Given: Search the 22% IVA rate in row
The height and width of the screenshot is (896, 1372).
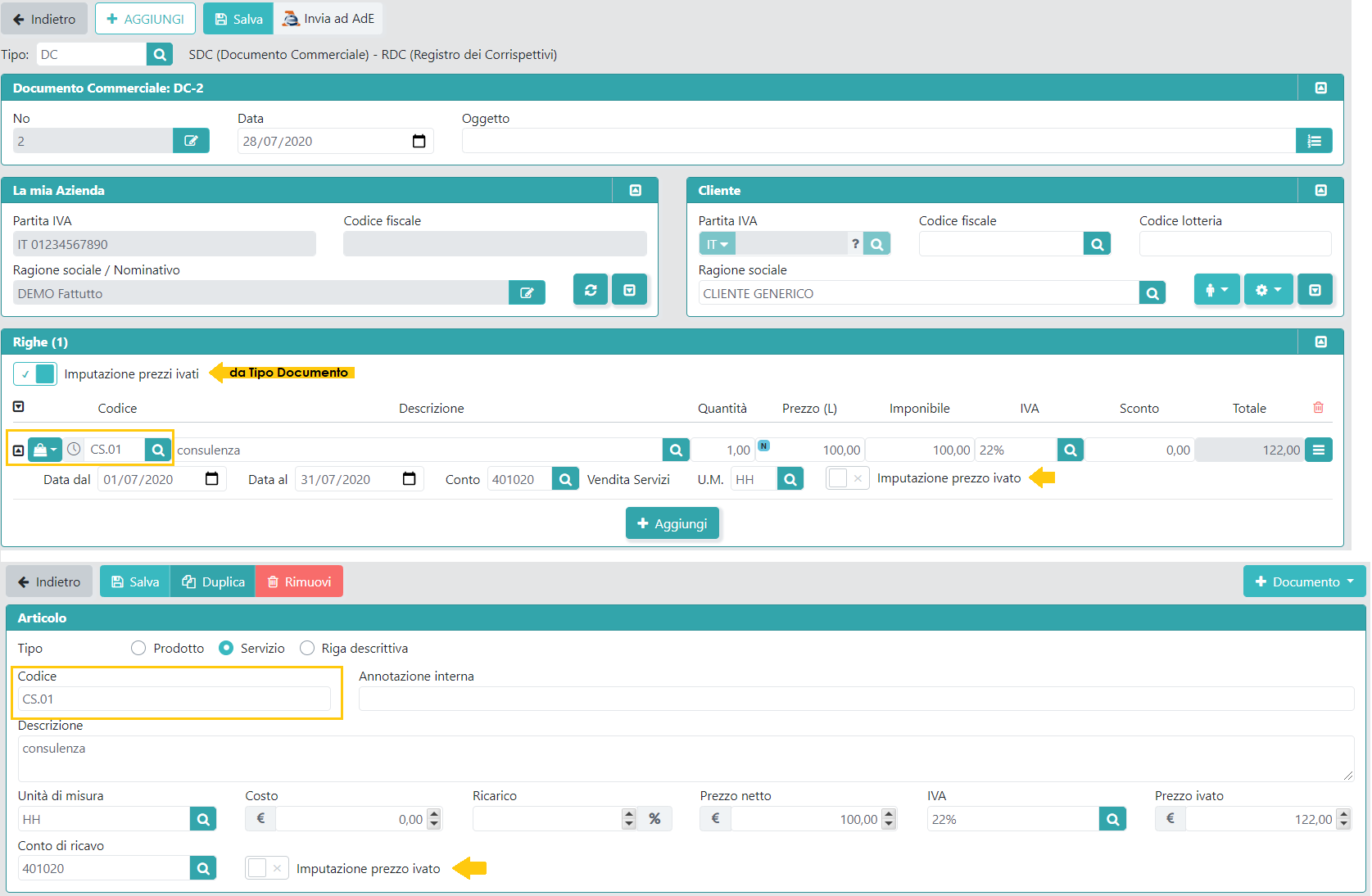Looking at the screenshot, I should (x=1070, y=450).
